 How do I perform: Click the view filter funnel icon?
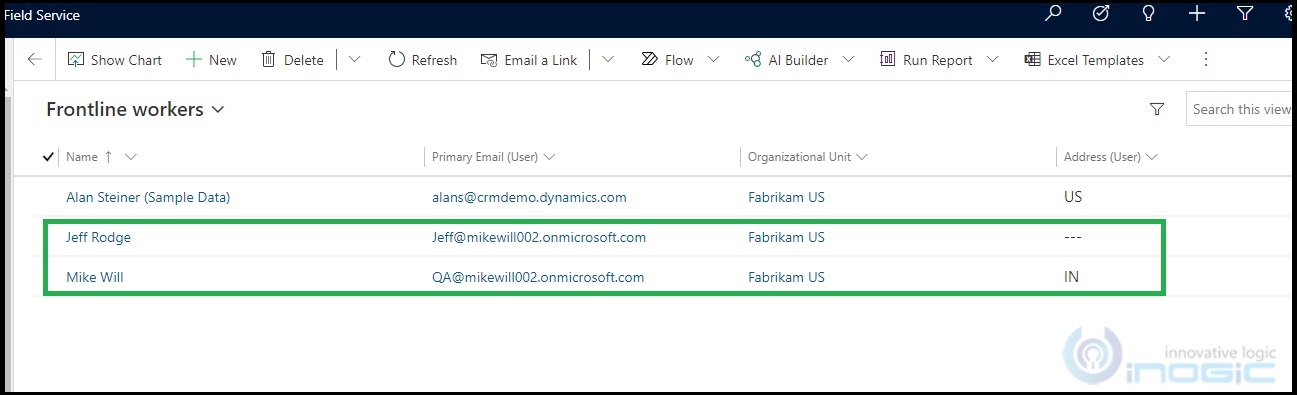1157,109
